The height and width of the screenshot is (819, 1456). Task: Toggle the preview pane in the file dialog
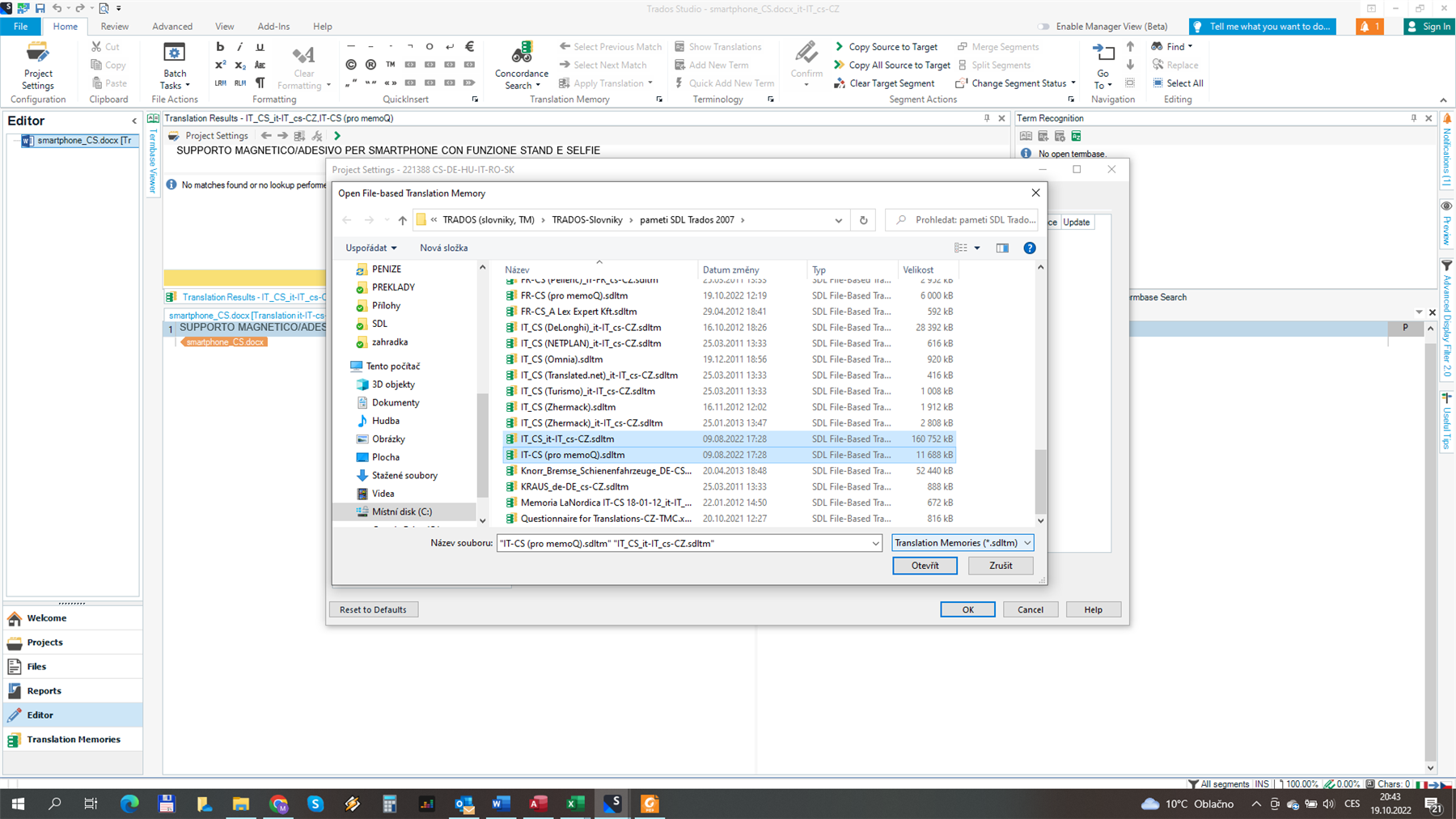[1002, 248]
